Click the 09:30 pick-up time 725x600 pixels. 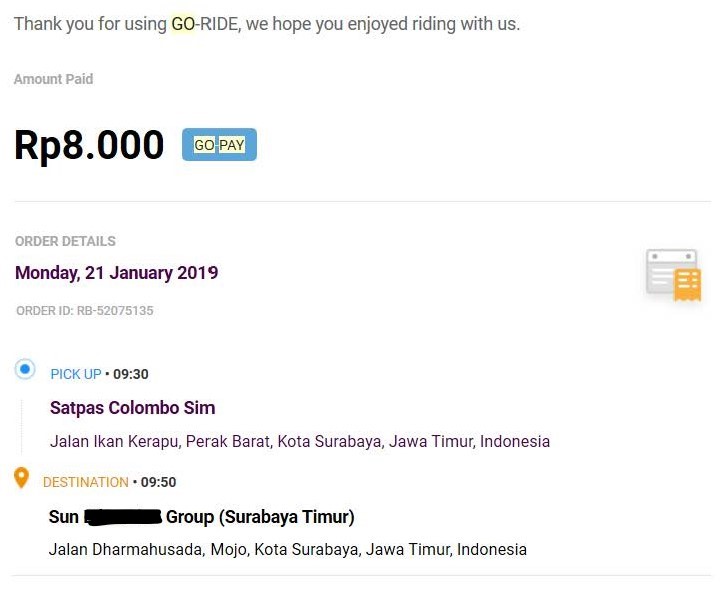click(x=131, y=374)
